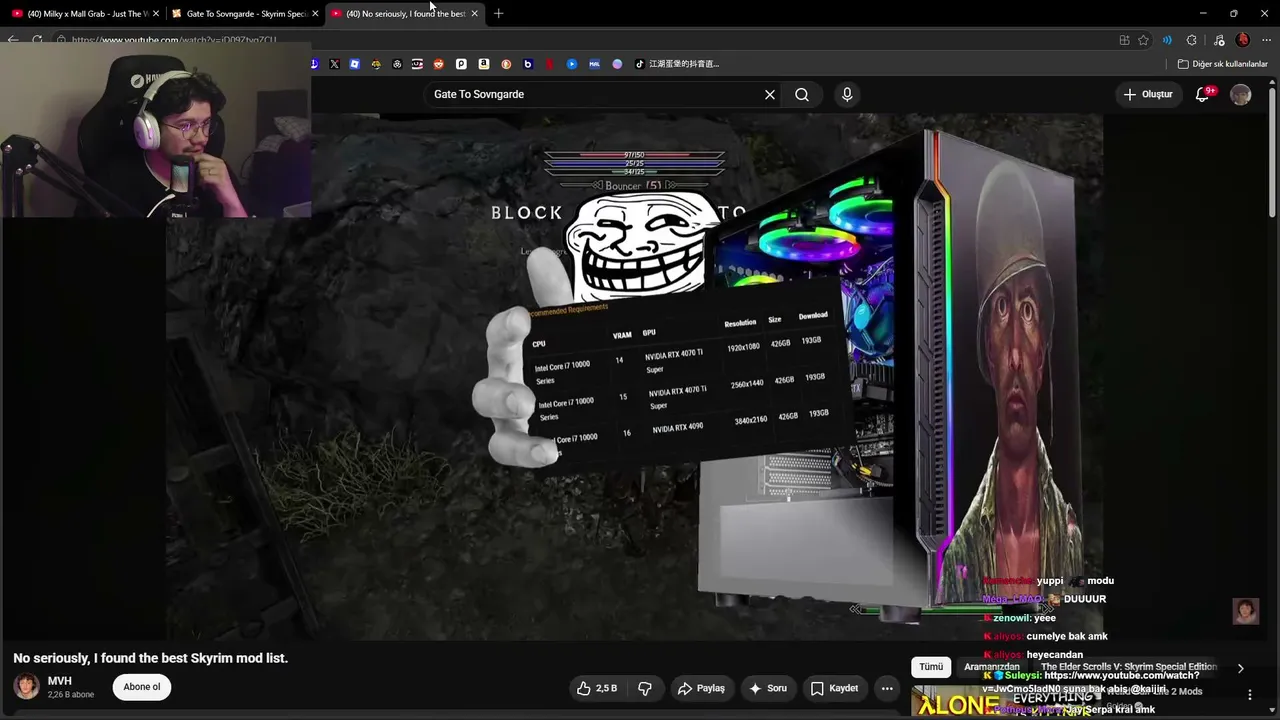Screen dimensions: 1280x720
Task: Open 'Diğer sık kullanılanlar' bookmarks folder
Action: tap(1222, 64)
